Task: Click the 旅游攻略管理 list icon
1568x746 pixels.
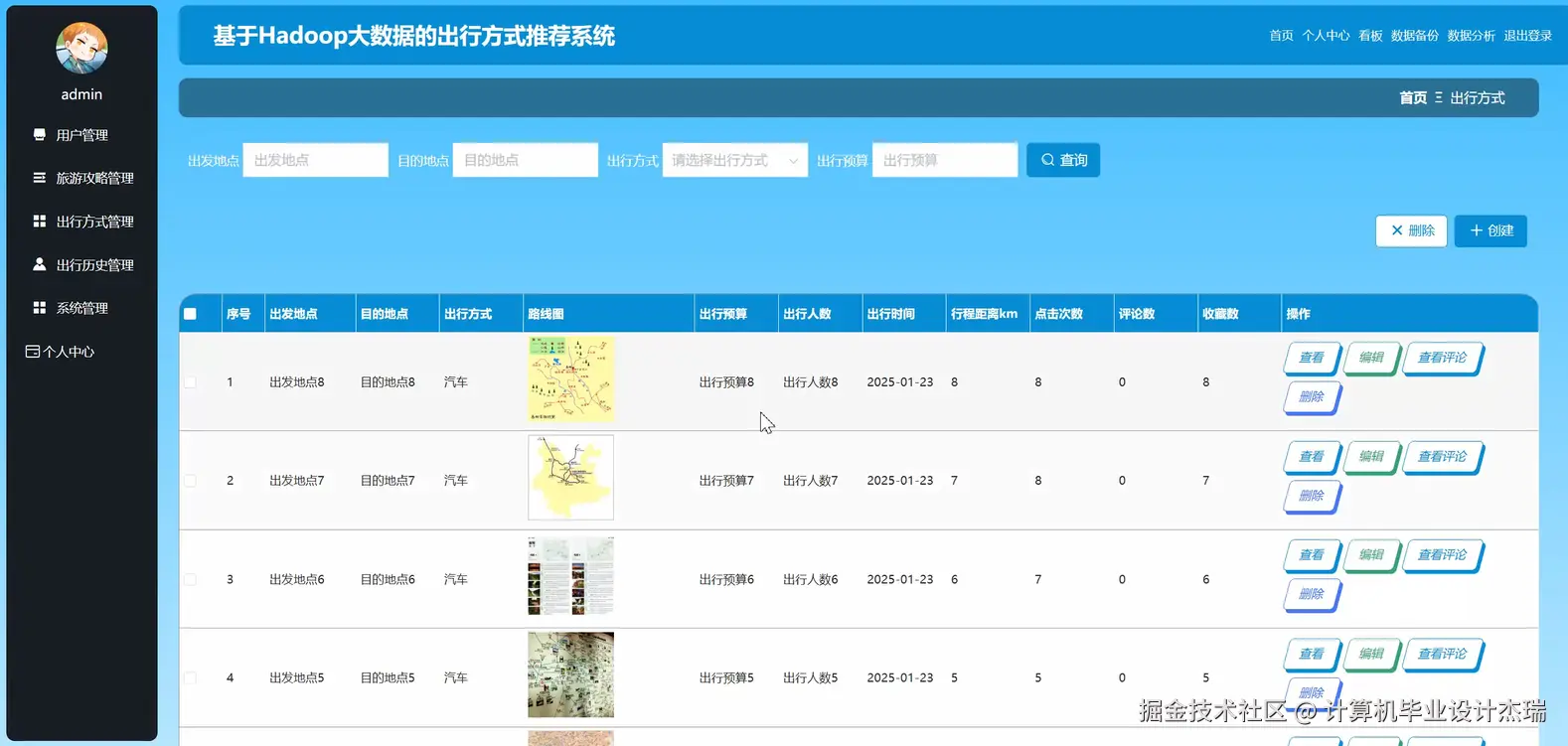Action: tap(40, 178)
